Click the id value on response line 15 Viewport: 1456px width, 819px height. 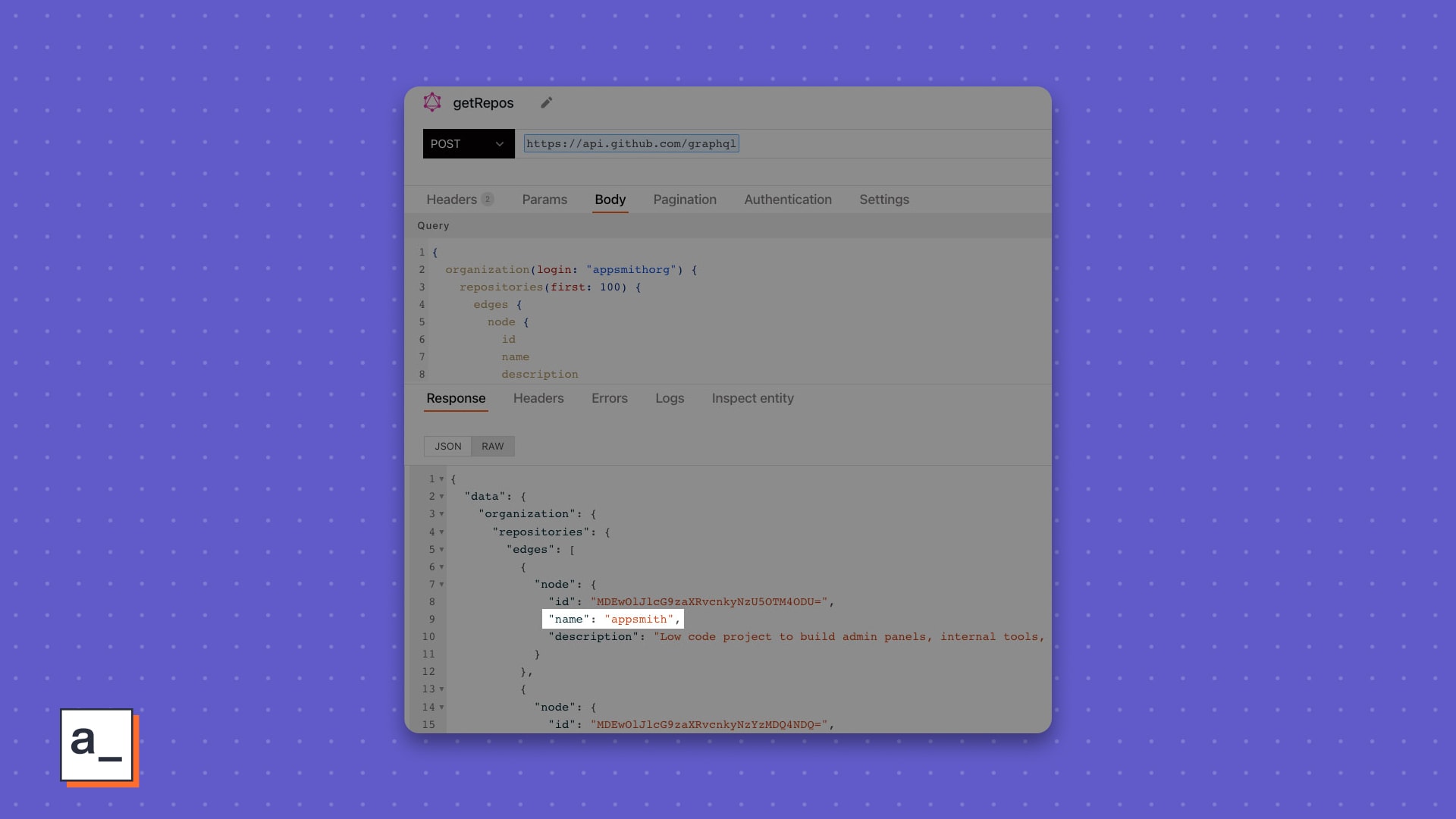pos(708,725)
